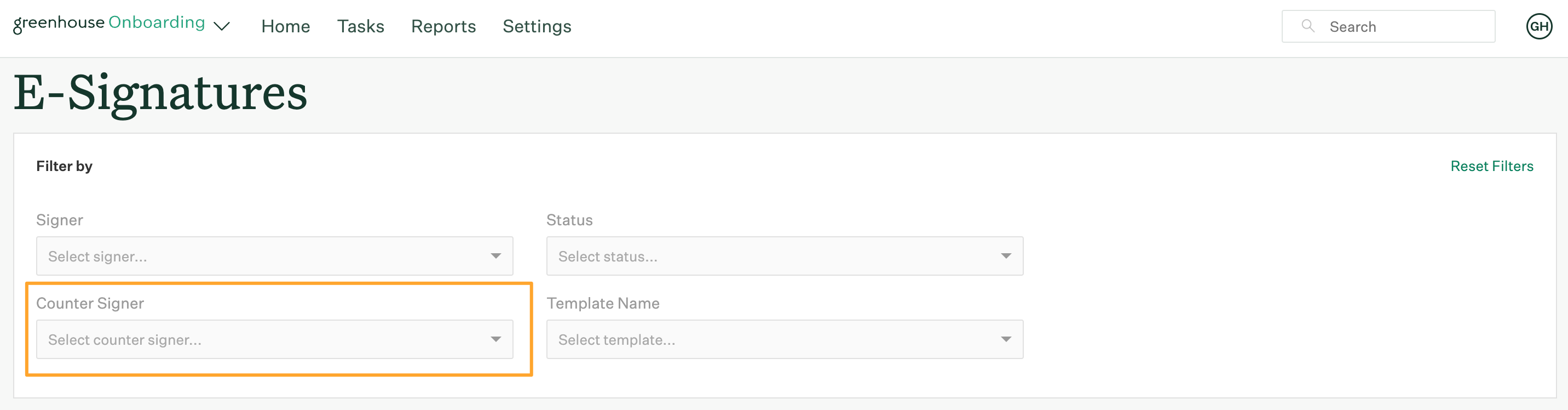Viewport: 1568px width, 410px height.
Task: Open the GH user avatar menu
Action: 1539,26
